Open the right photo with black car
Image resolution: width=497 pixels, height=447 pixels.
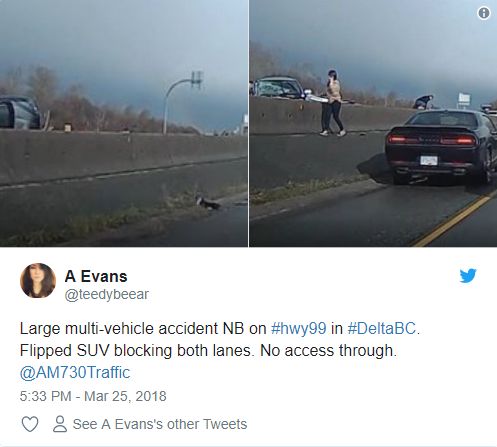(373, 123)
